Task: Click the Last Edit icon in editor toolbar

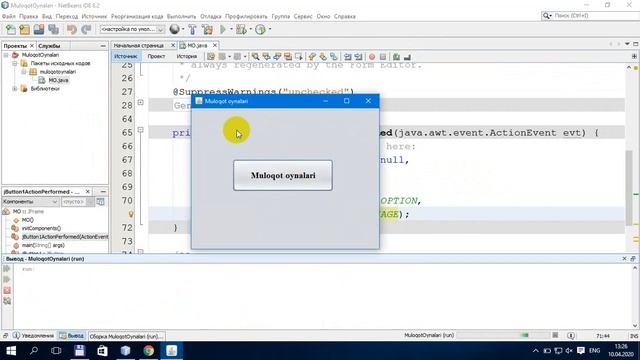Action: (211, 56)
